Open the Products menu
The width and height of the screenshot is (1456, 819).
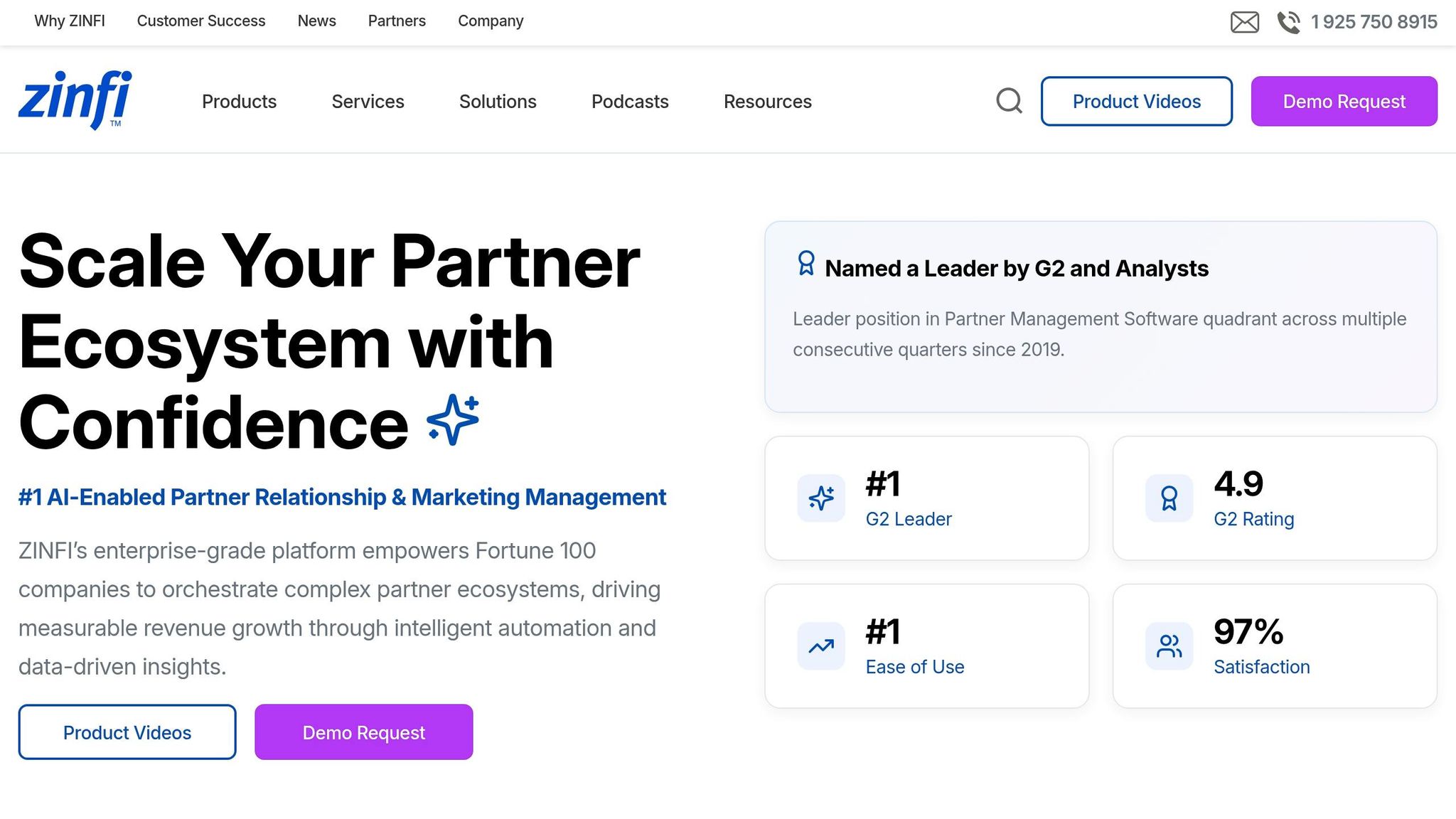(239, 102)
